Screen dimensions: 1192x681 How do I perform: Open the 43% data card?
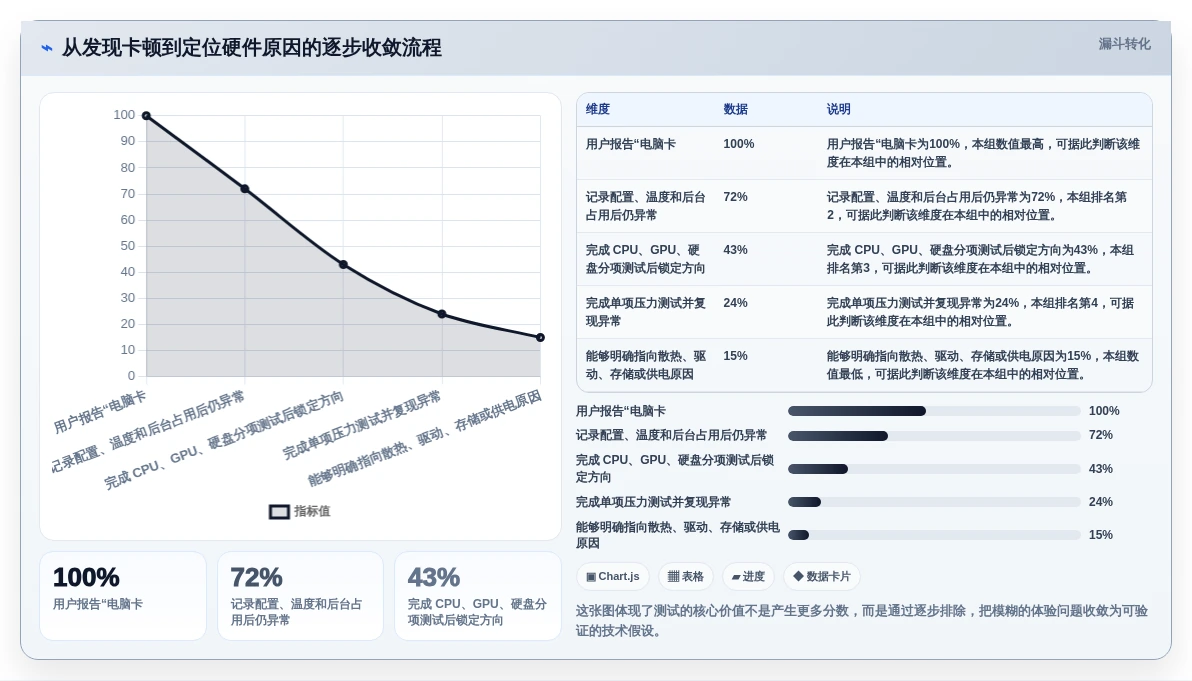(477, 596)
